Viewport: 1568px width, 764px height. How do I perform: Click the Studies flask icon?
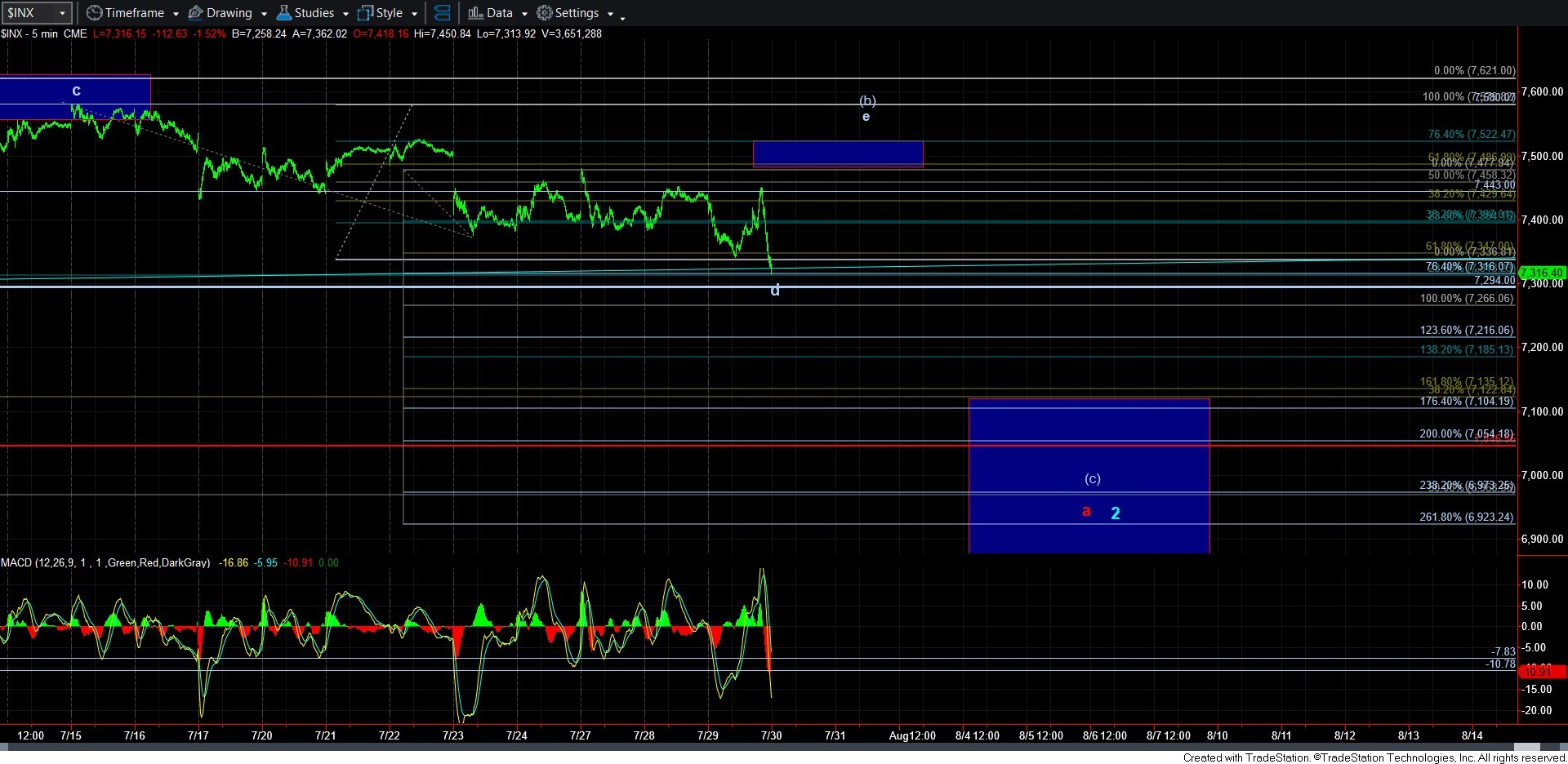coord(283,13)
